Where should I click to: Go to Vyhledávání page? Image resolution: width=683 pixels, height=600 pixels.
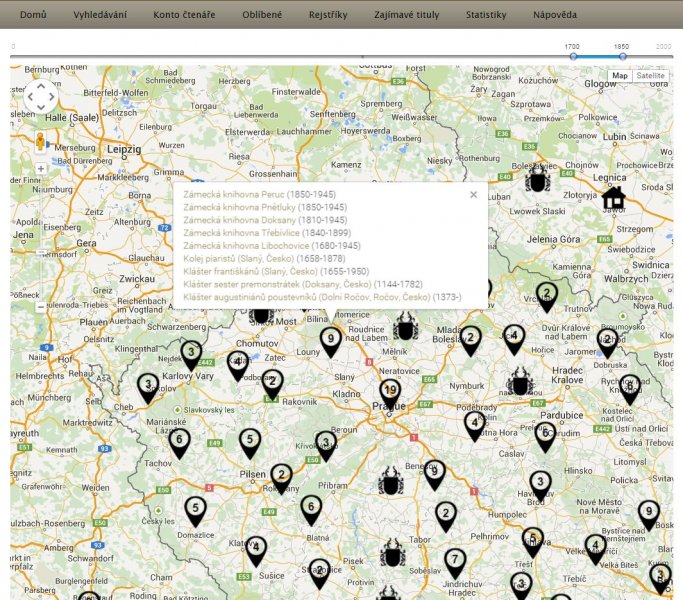pos(100,15)
